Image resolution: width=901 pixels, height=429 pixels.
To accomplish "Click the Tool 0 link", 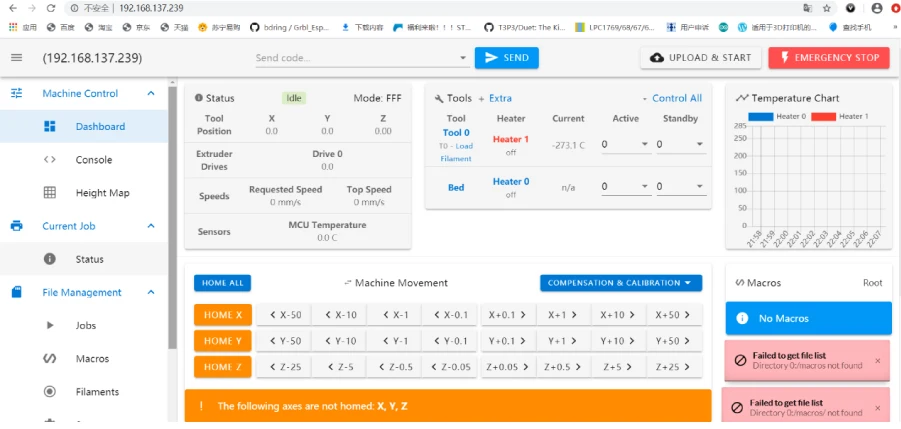I will (456, 133).
